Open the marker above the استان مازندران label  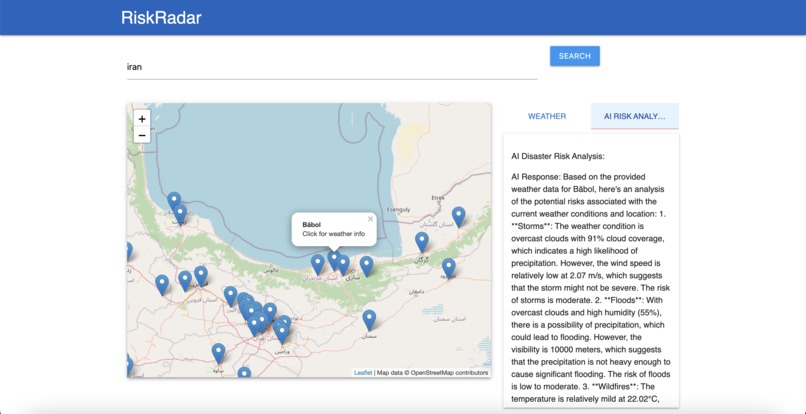[318, 264]
